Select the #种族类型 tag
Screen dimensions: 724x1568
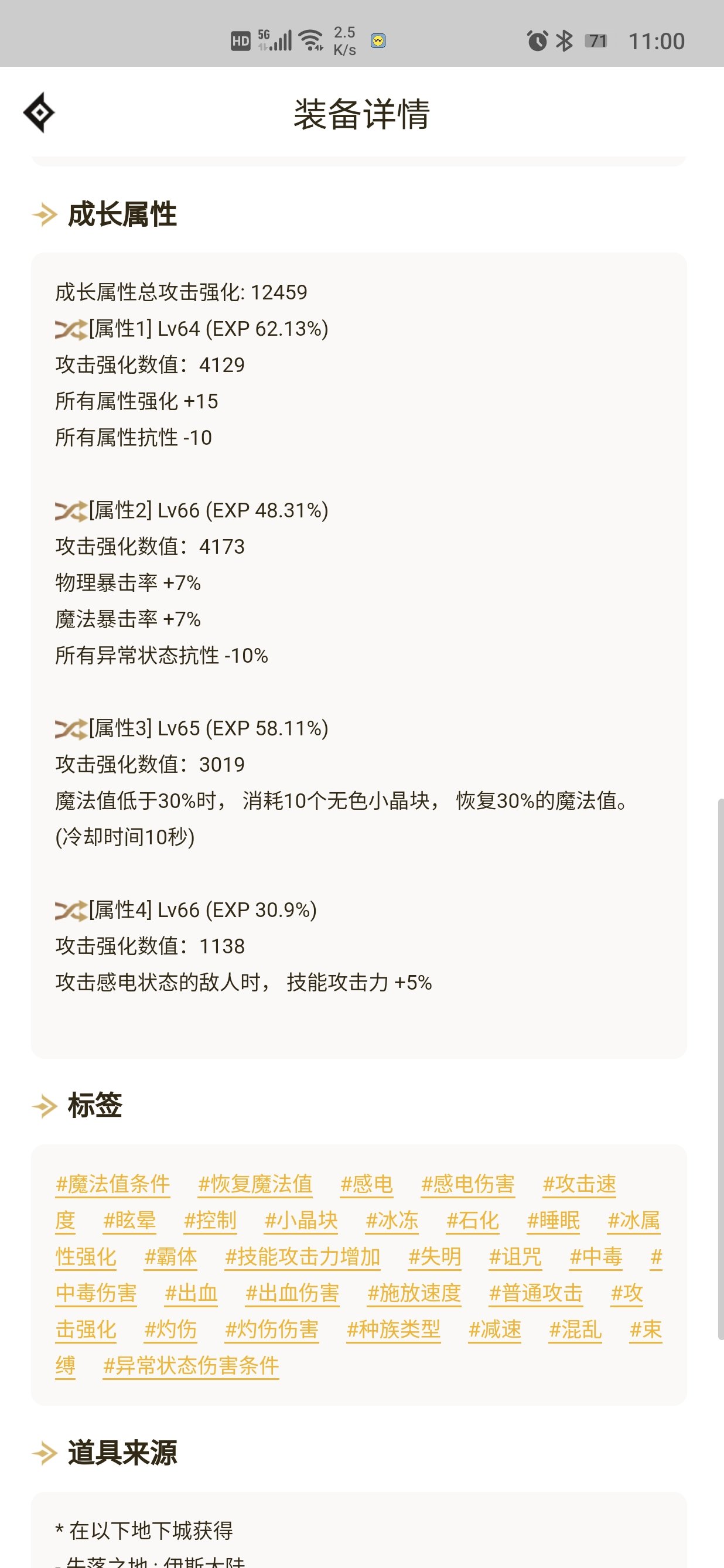(x=394, y=1330)
